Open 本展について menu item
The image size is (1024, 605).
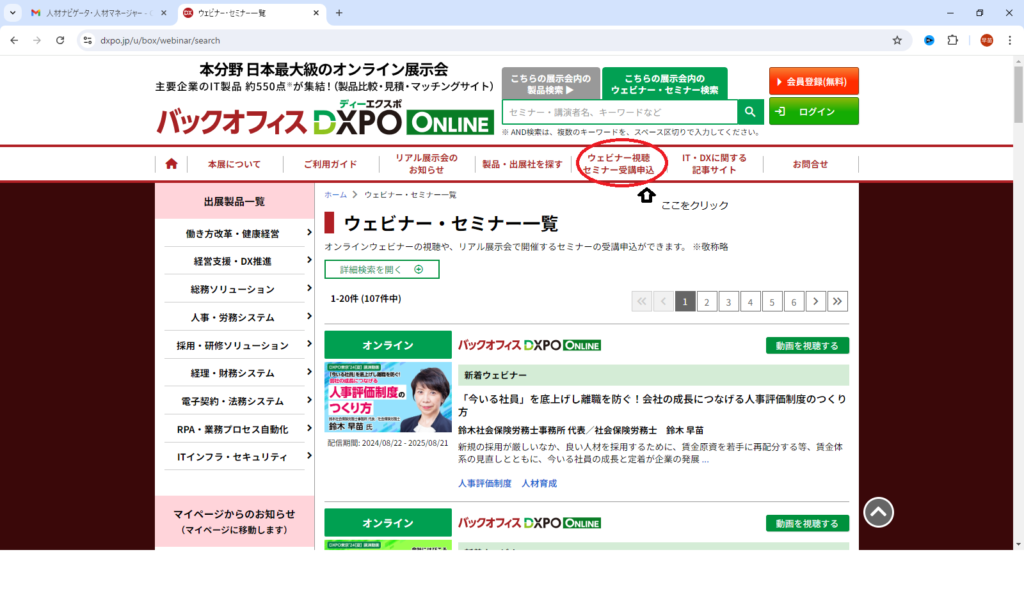pyautogui.click(x=234, y=164)
